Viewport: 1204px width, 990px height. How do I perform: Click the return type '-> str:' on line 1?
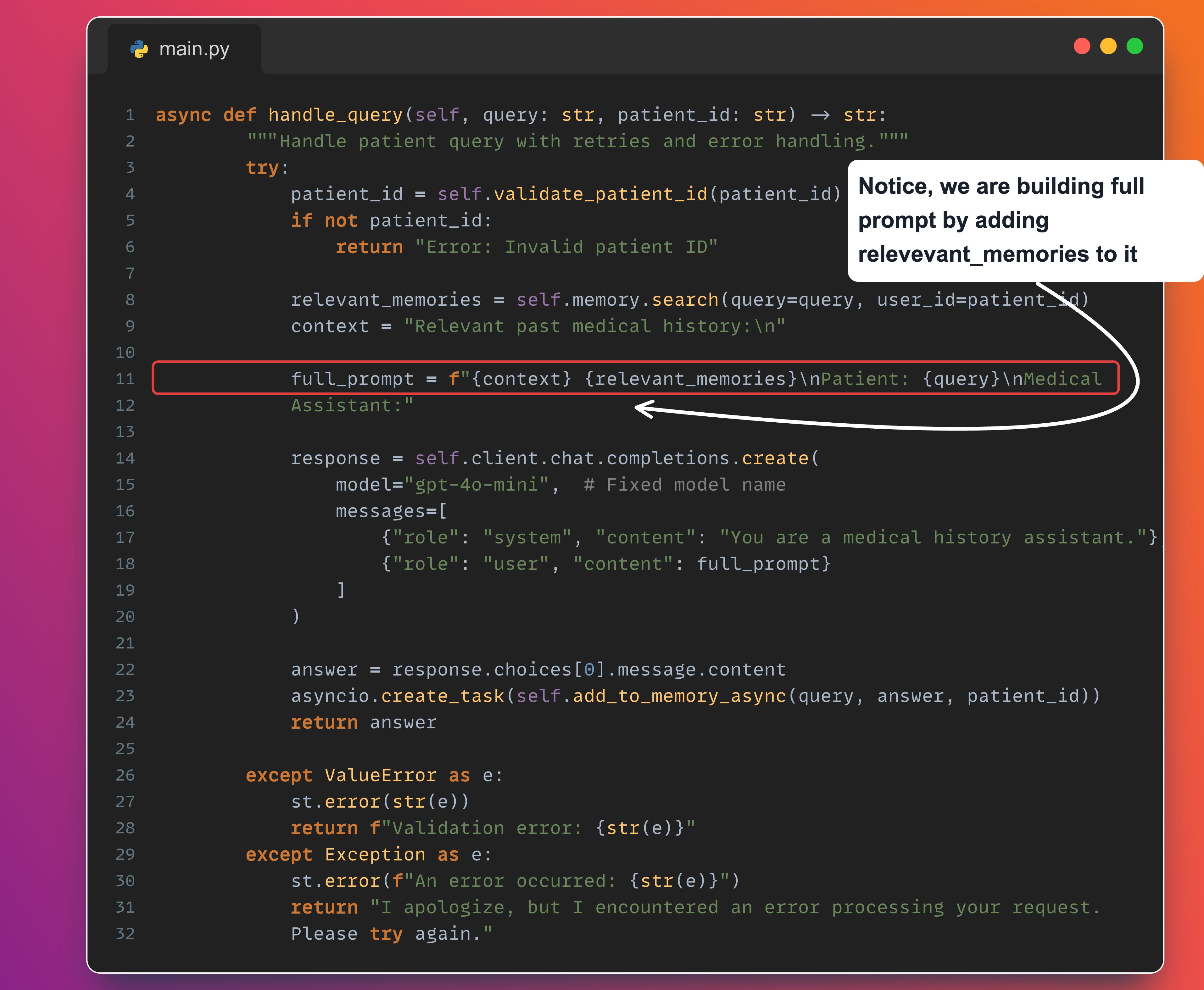click(849, 115)
